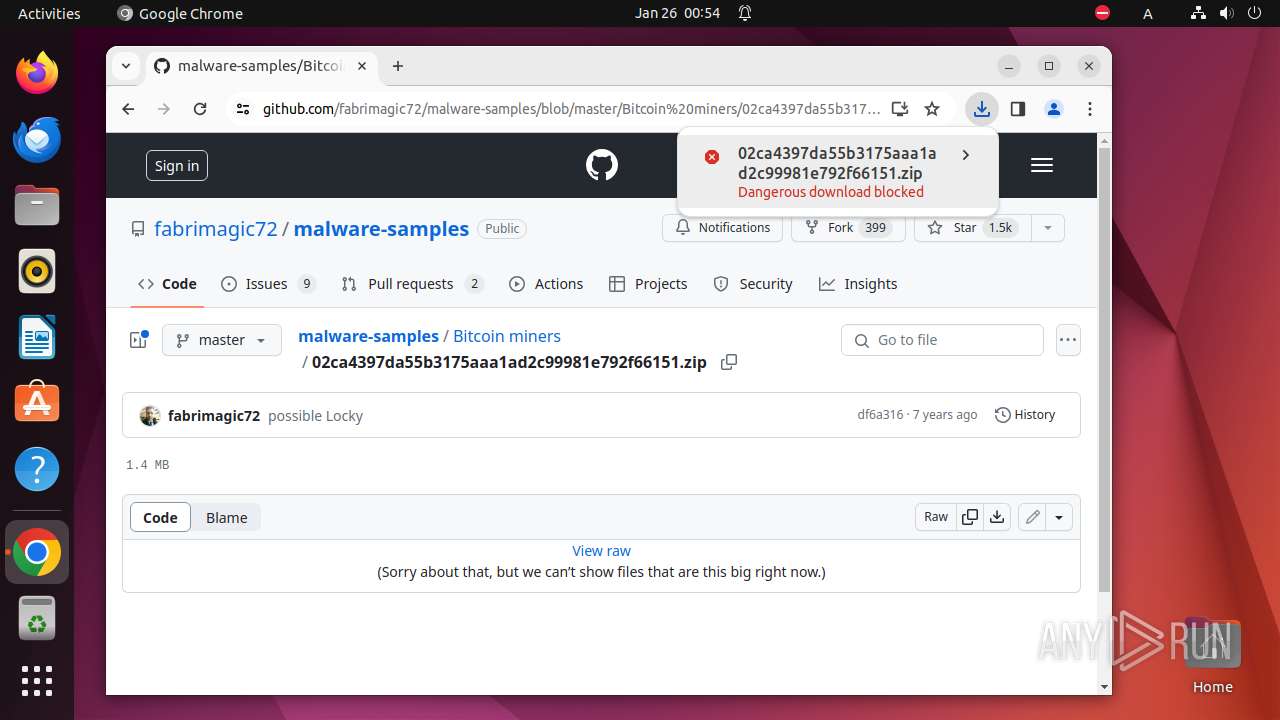Click the Go to file search field
The image size is (1280, 720).
942,340
